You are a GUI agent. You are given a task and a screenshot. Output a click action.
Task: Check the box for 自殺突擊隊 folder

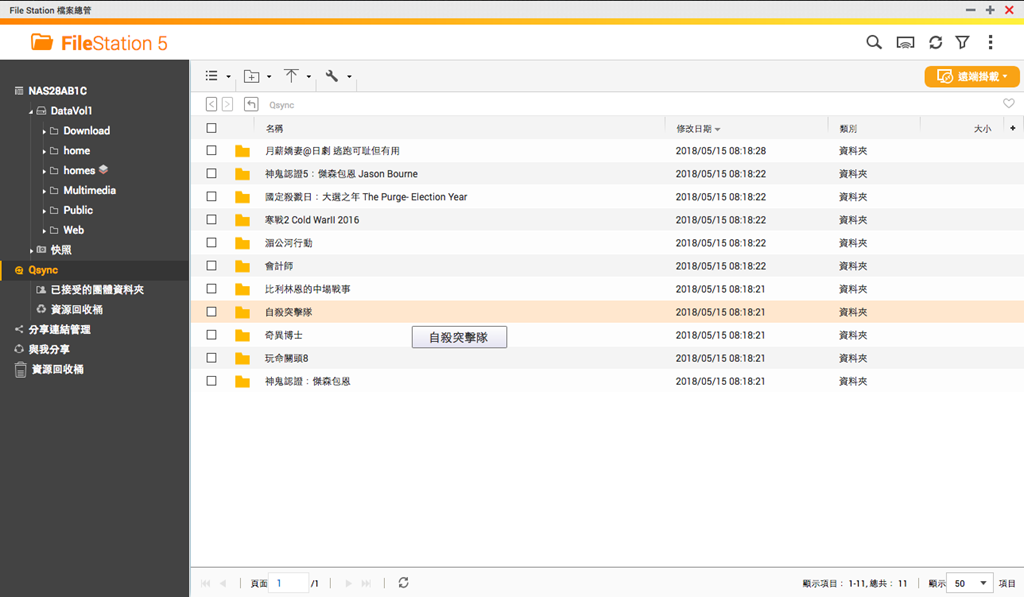tap(212, 312)
